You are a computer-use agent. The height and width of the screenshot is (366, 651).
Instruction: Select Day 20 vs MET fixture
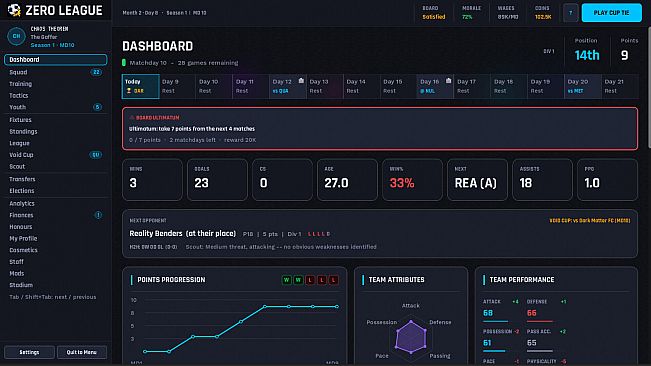pos(582,86)
